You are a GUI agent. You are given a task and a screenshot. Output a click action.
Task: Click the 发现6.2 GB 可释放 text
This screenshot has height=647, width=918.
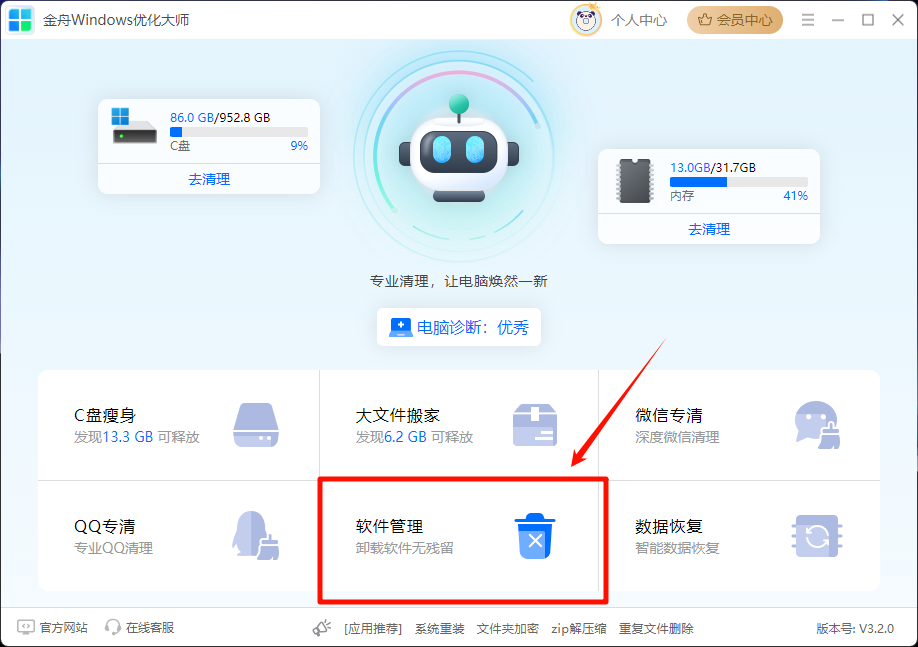click(414, 437)
